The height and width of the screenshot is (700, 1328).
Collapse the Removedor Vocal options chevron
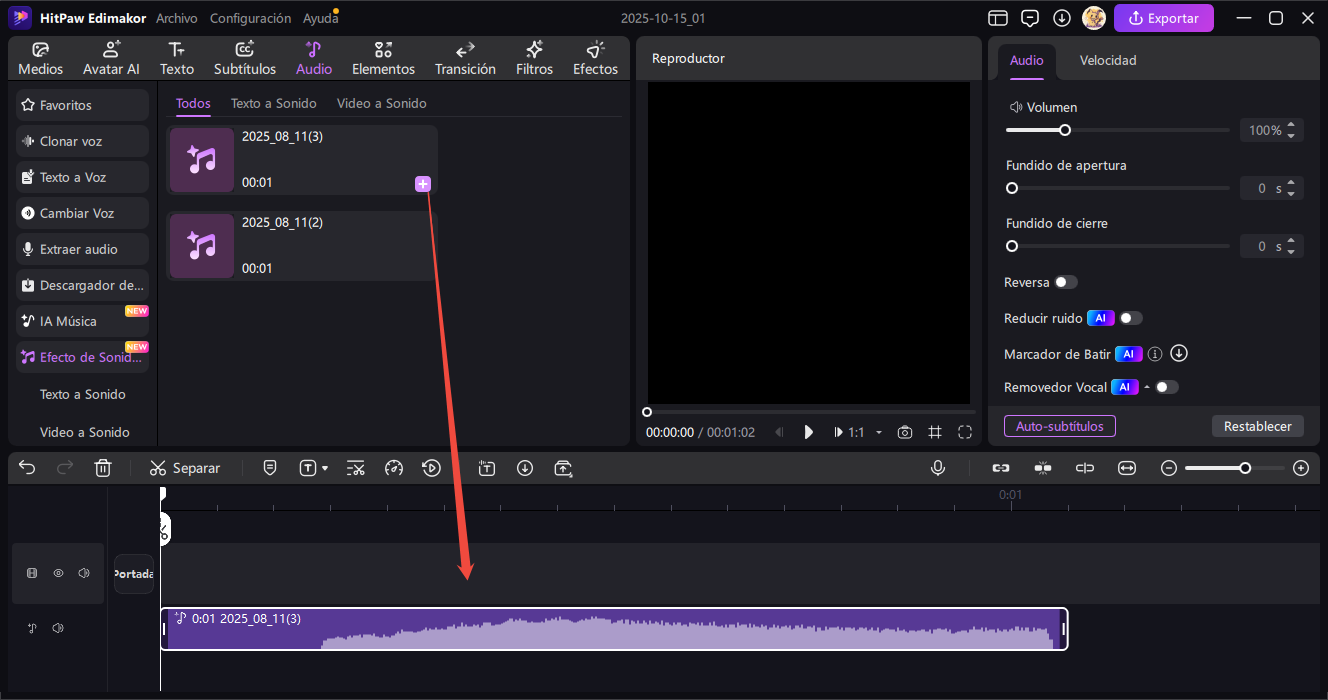tap(1149, 386)
